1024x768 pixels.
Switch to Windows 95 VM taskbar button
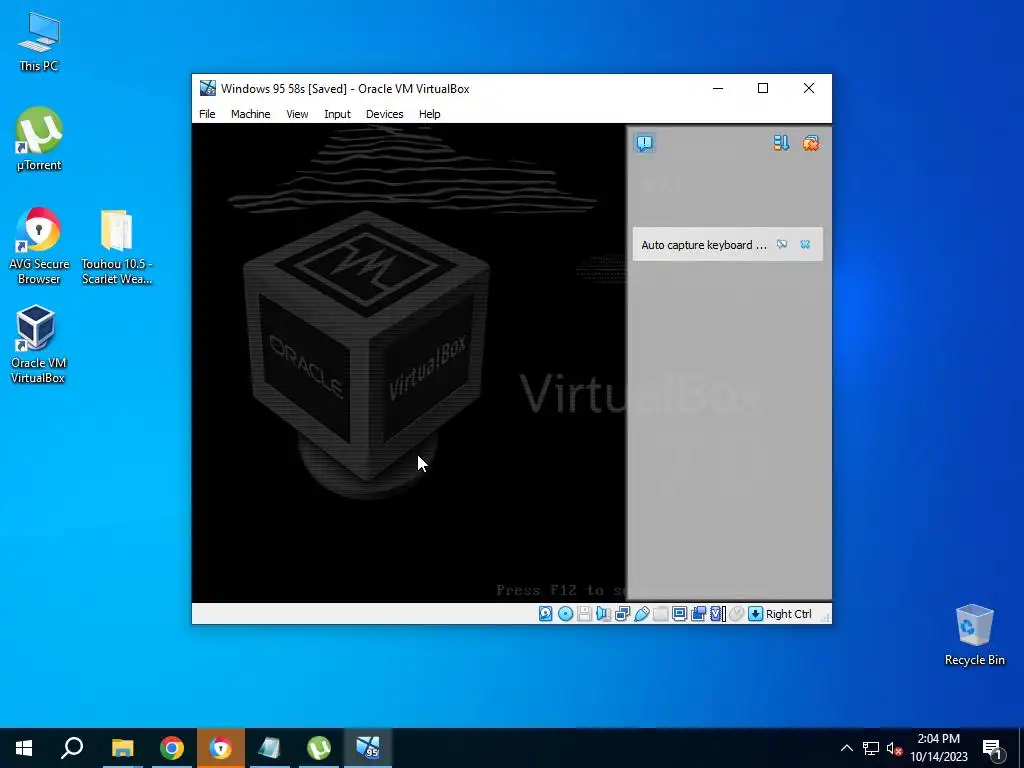(x=368, y=748)
